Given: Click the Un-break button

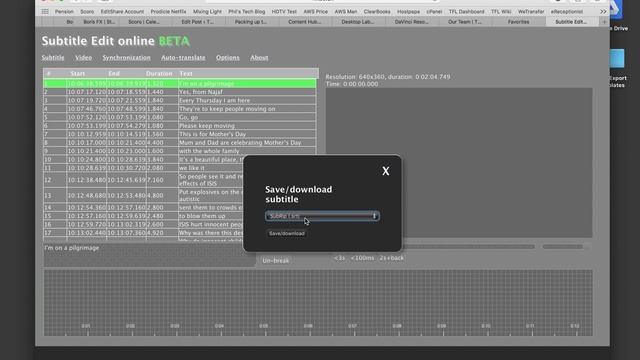Looking at the screenshot, I should (x=276, y=260).
